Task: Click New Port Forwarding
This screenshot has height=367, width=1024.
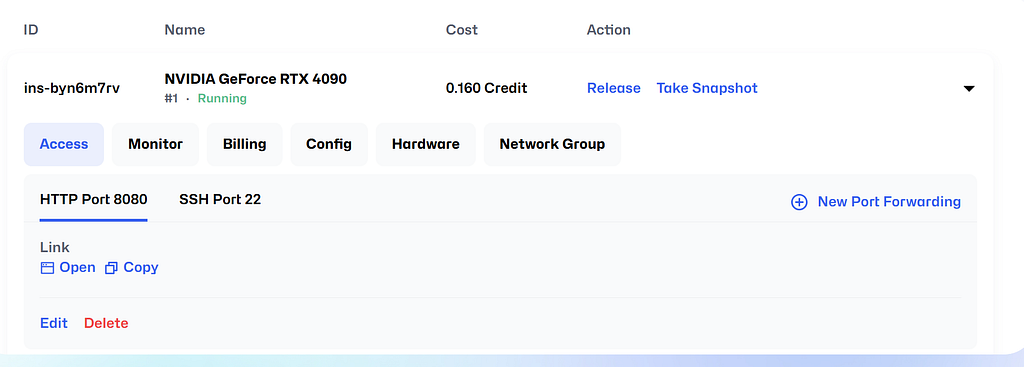Action: click(889, 202)
